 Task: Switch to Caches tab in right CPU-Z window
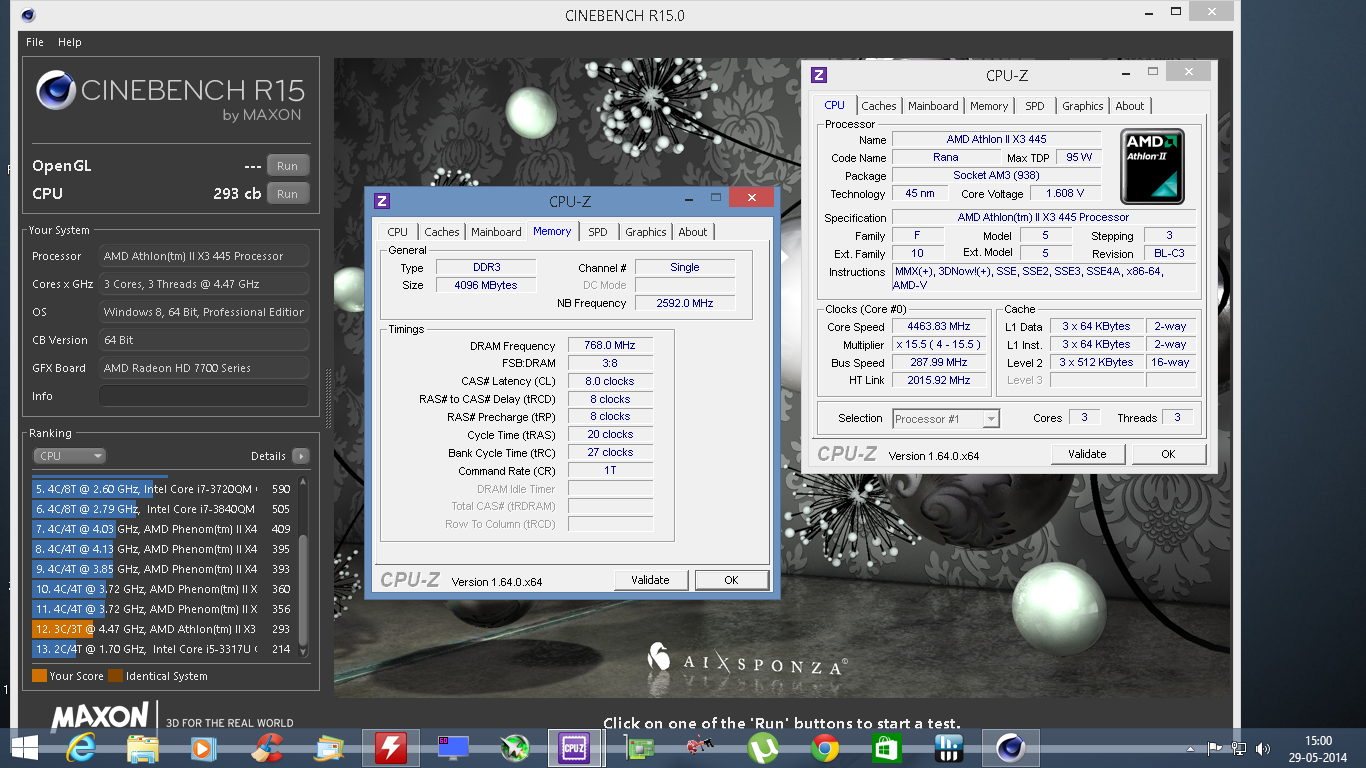tap(879, 106)
